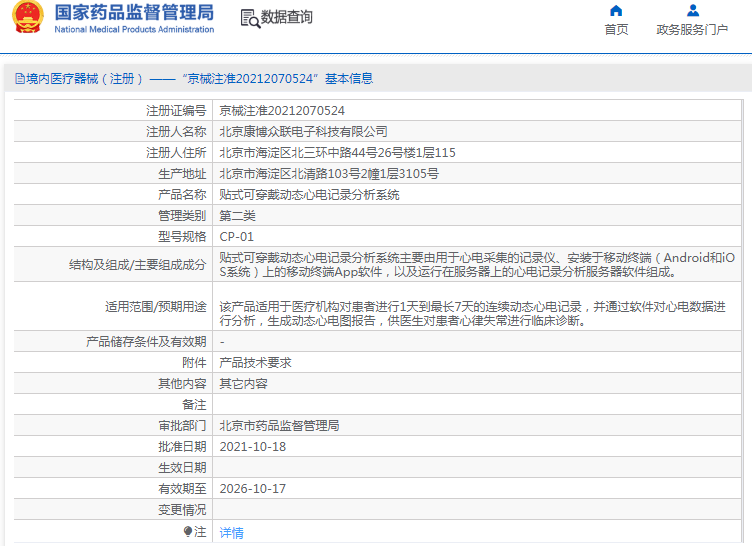Click 国家药品监督管理局 title
The width and height of the screenshot is (752, 546).
134,12
